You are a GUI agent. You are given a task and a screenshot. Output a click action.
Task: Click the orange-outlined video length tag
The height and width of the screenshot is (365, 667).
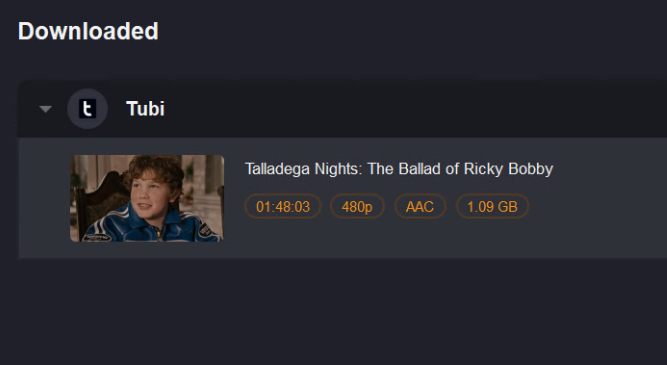pyautogui.click(x=283, y=207)
